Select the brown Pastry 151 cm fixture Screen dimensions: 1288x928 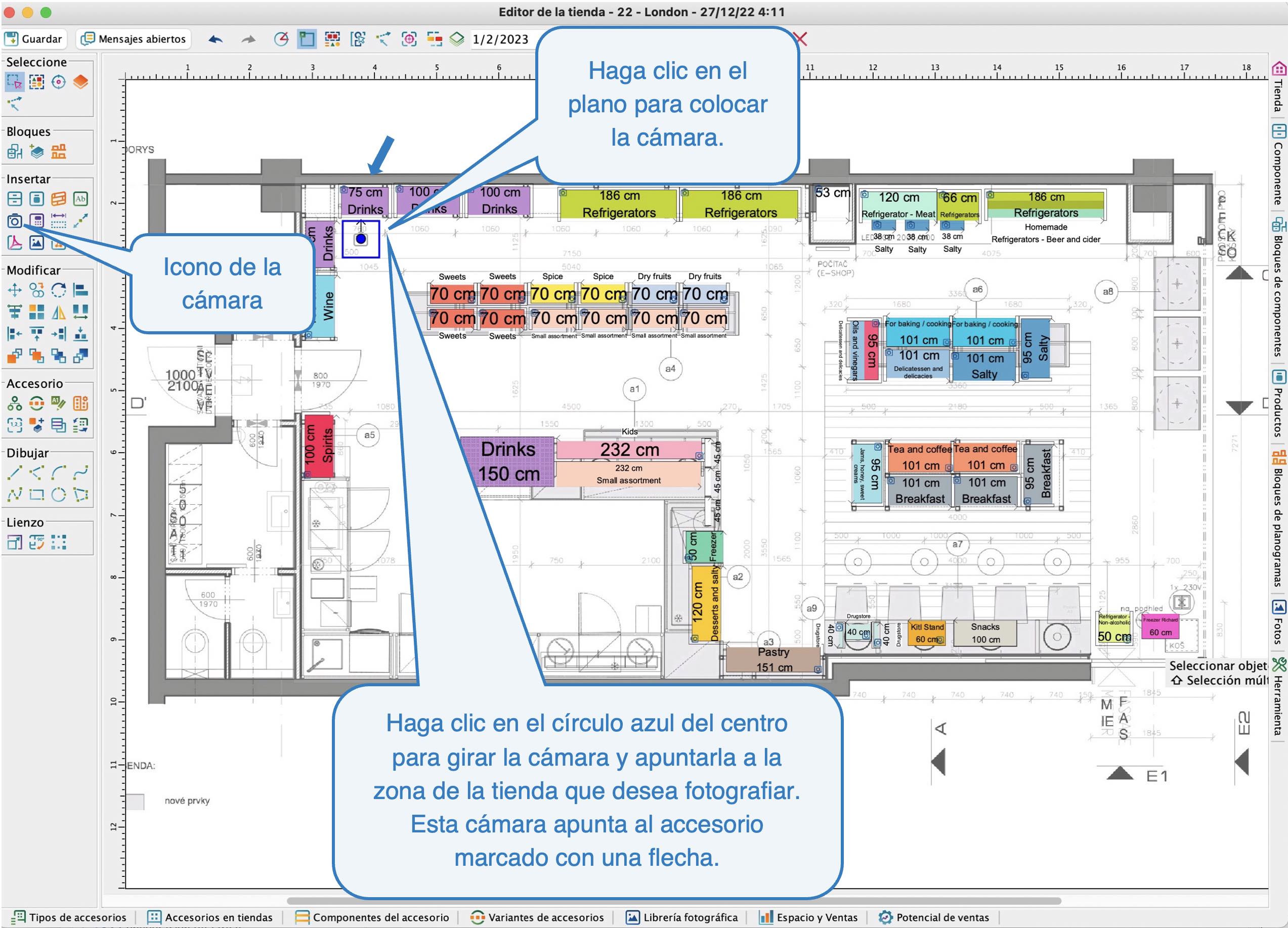(x=774, y=659)
